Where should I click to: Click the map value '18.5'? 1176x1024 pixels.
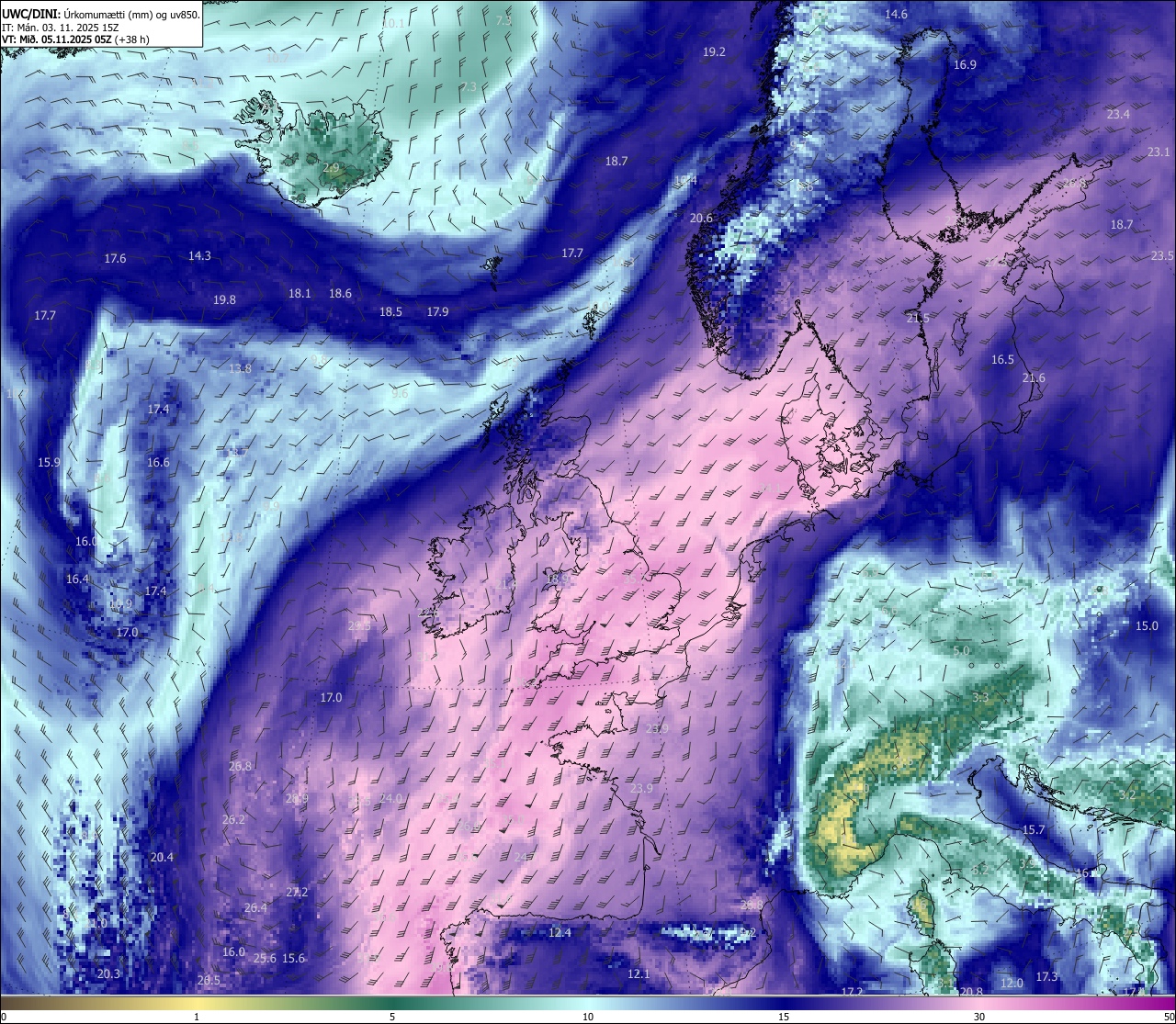390,312
